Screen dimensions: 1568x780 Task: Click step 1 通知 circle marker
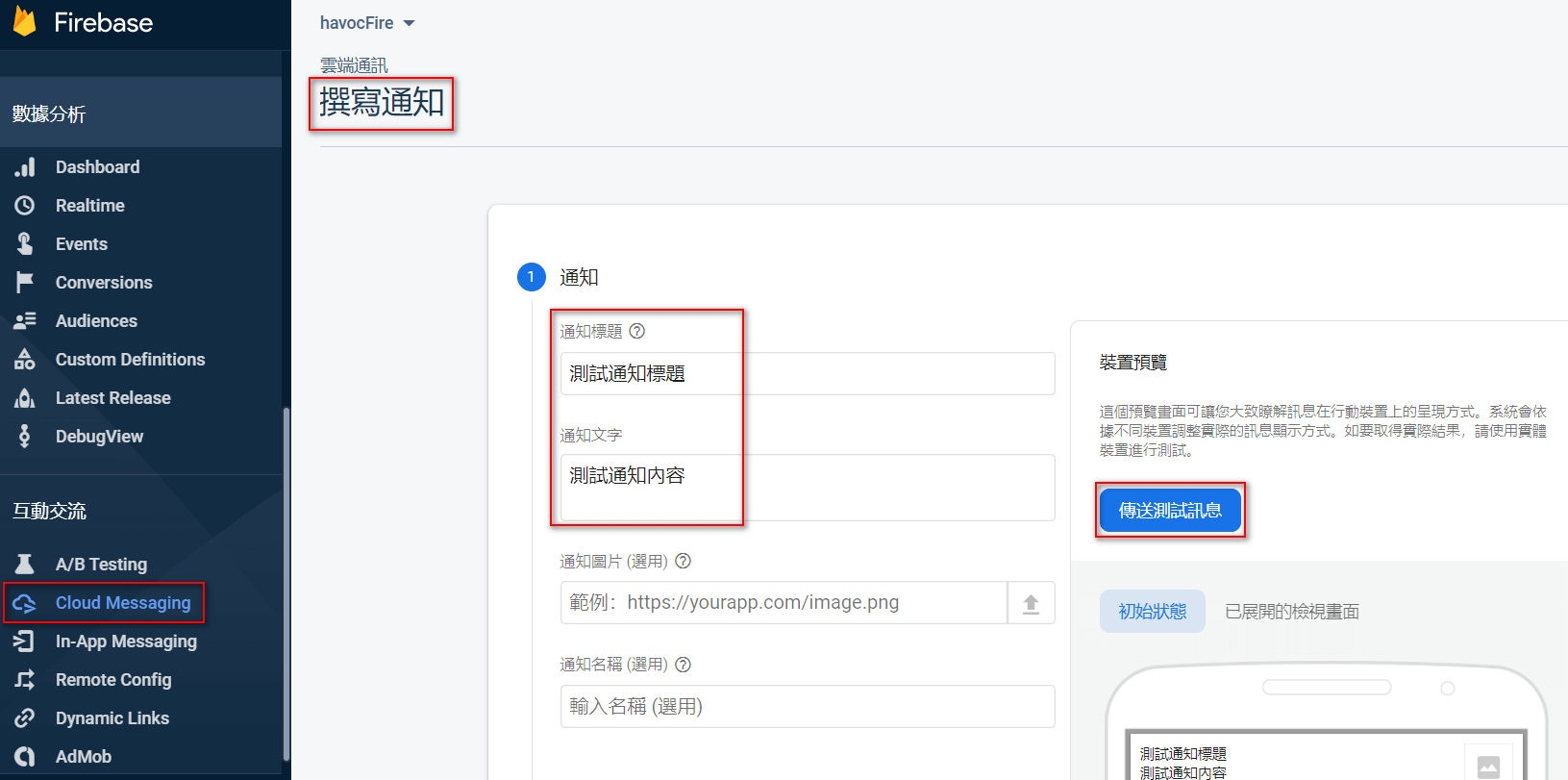pos(532,277)
